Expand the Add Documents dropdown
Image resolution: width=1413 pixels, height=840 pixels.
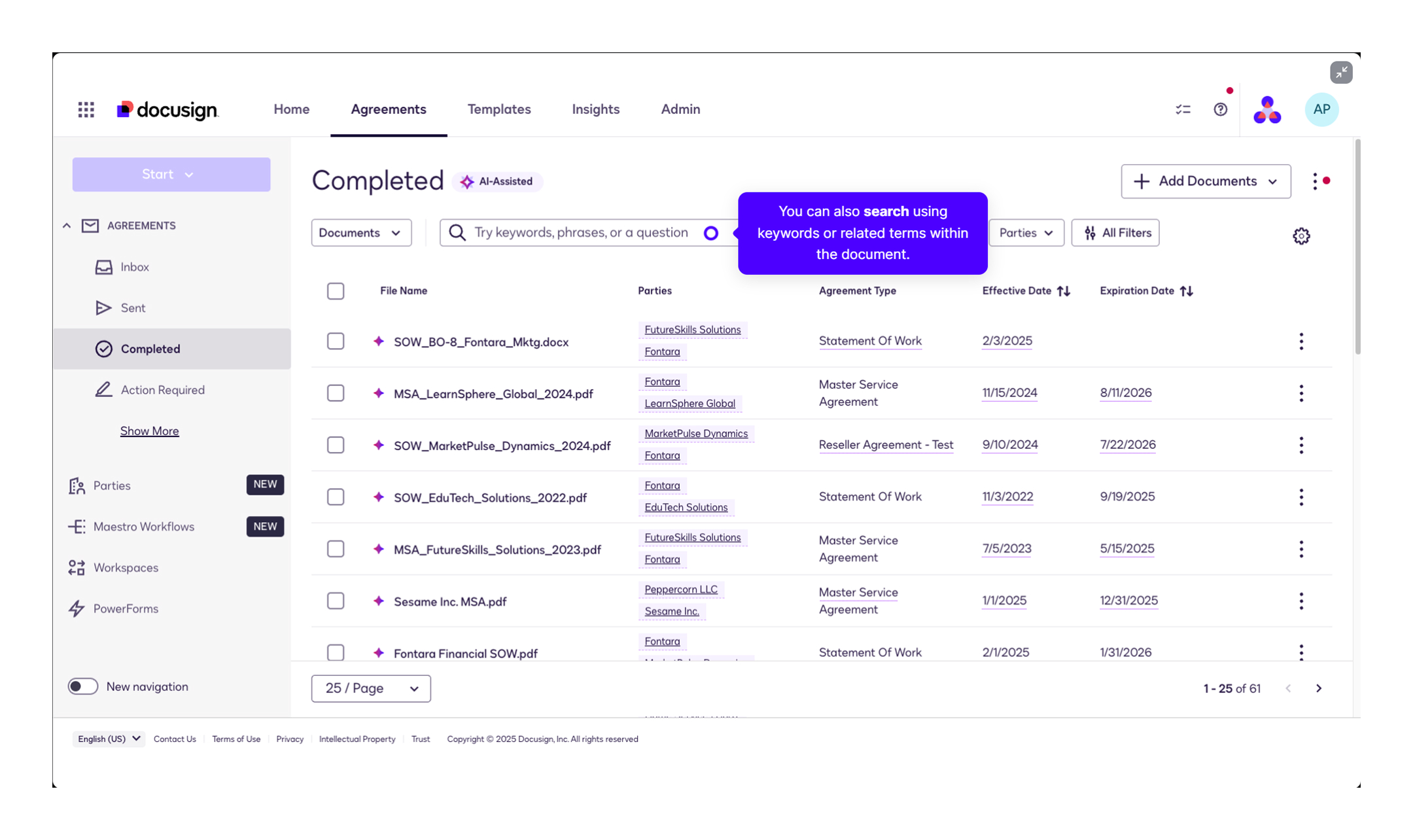pos(1205,181)
